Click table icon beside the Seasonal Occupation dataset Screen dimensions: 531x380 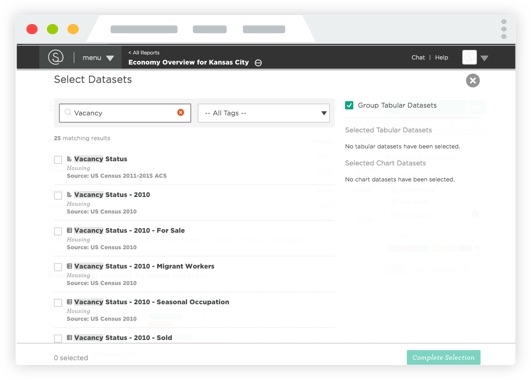pos(69,302)
